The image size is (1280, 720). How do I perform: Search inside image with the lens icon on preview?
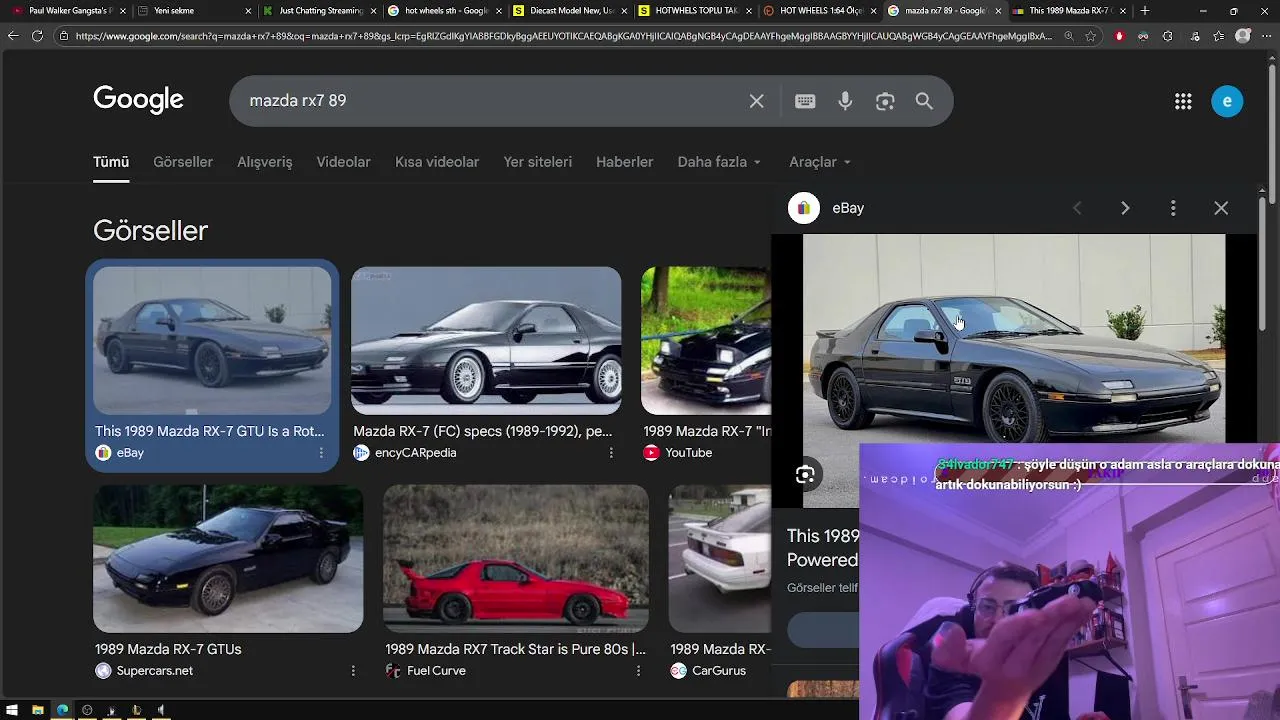tap(805, 475)
